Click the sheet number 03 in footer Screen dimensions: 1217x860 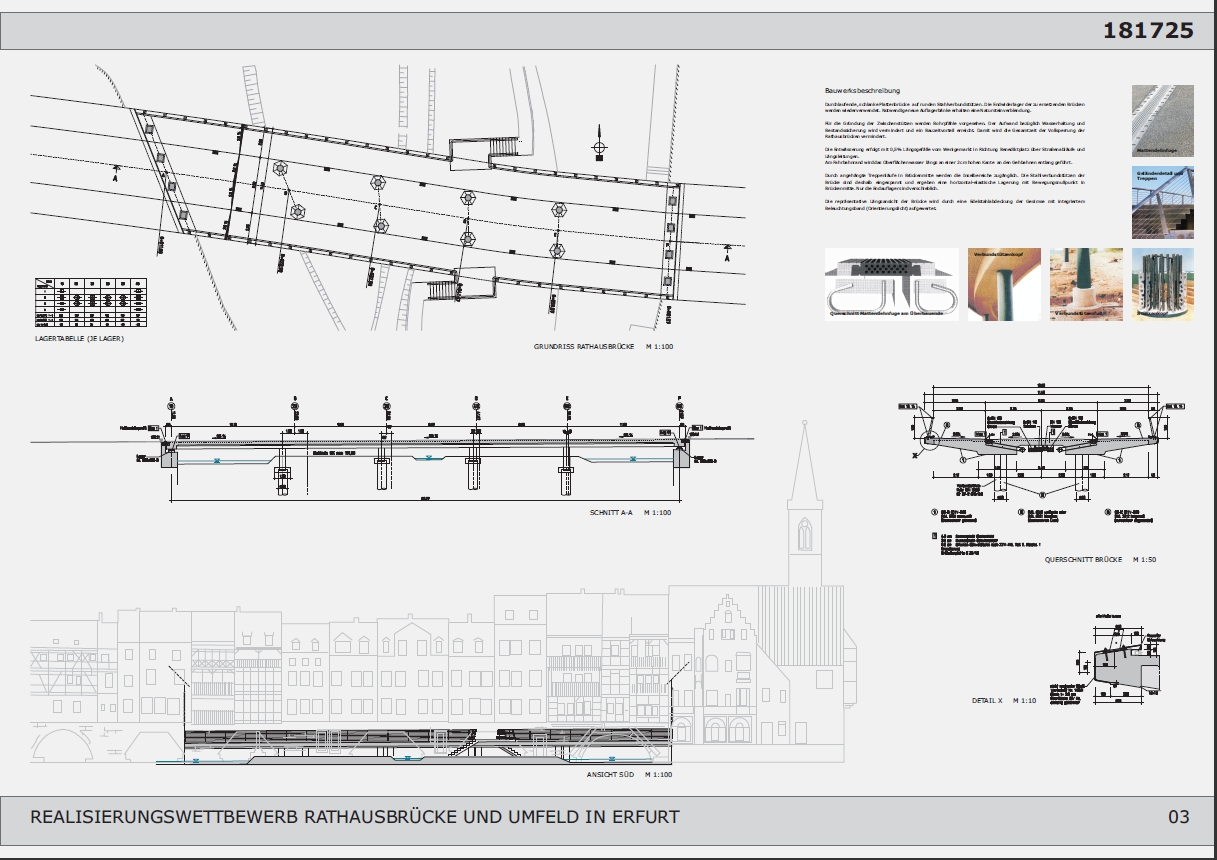[1179, 817]
